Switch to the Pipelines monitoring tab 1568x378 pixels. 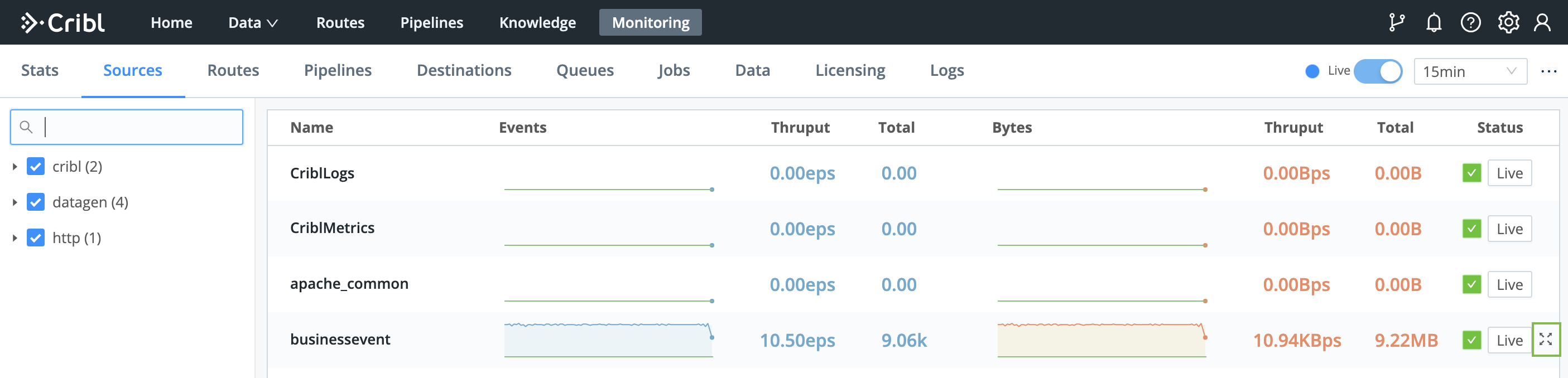click(338, 70)
